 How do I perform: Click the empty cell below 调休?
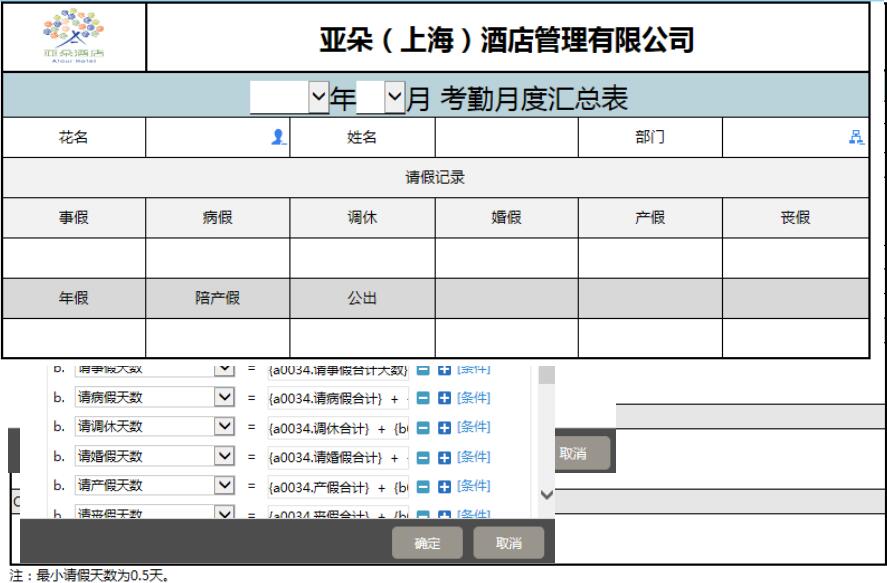(362, 258)
